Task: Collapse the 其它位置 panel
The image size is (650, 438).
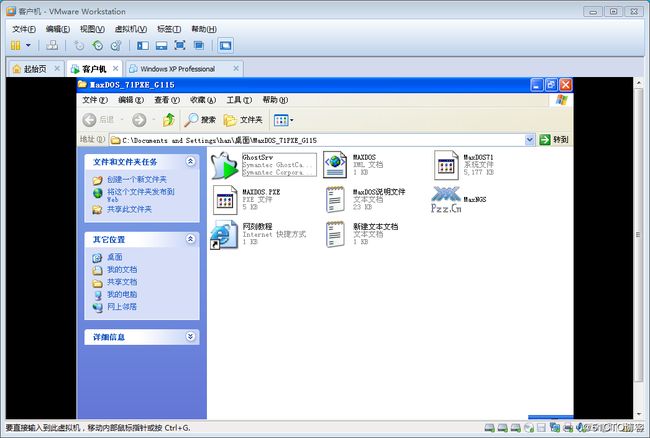Action: [x=190, y=239]
